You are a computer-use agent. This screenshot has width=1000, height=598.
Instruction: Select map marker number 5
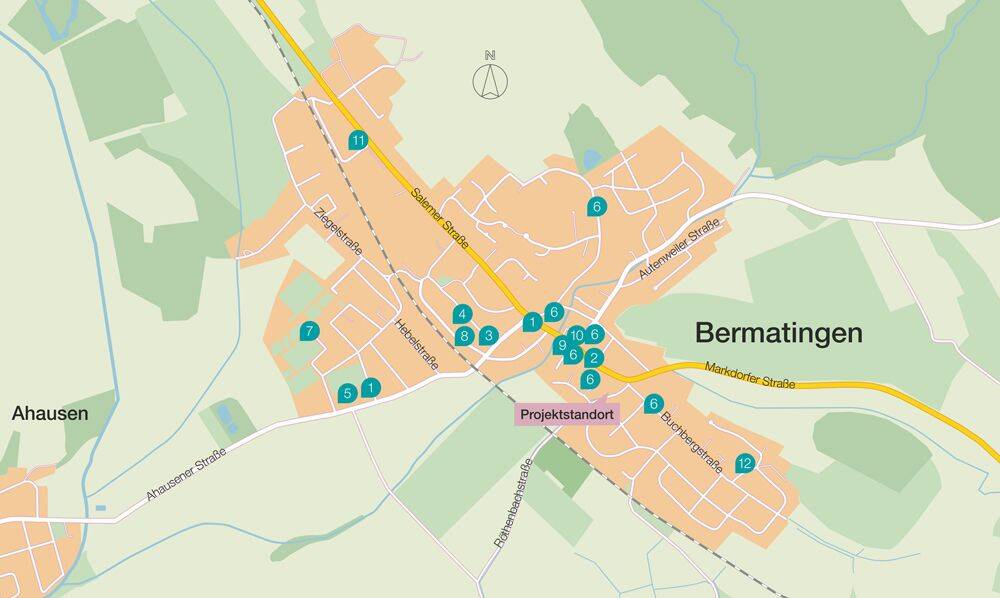[x=348, y=393]
